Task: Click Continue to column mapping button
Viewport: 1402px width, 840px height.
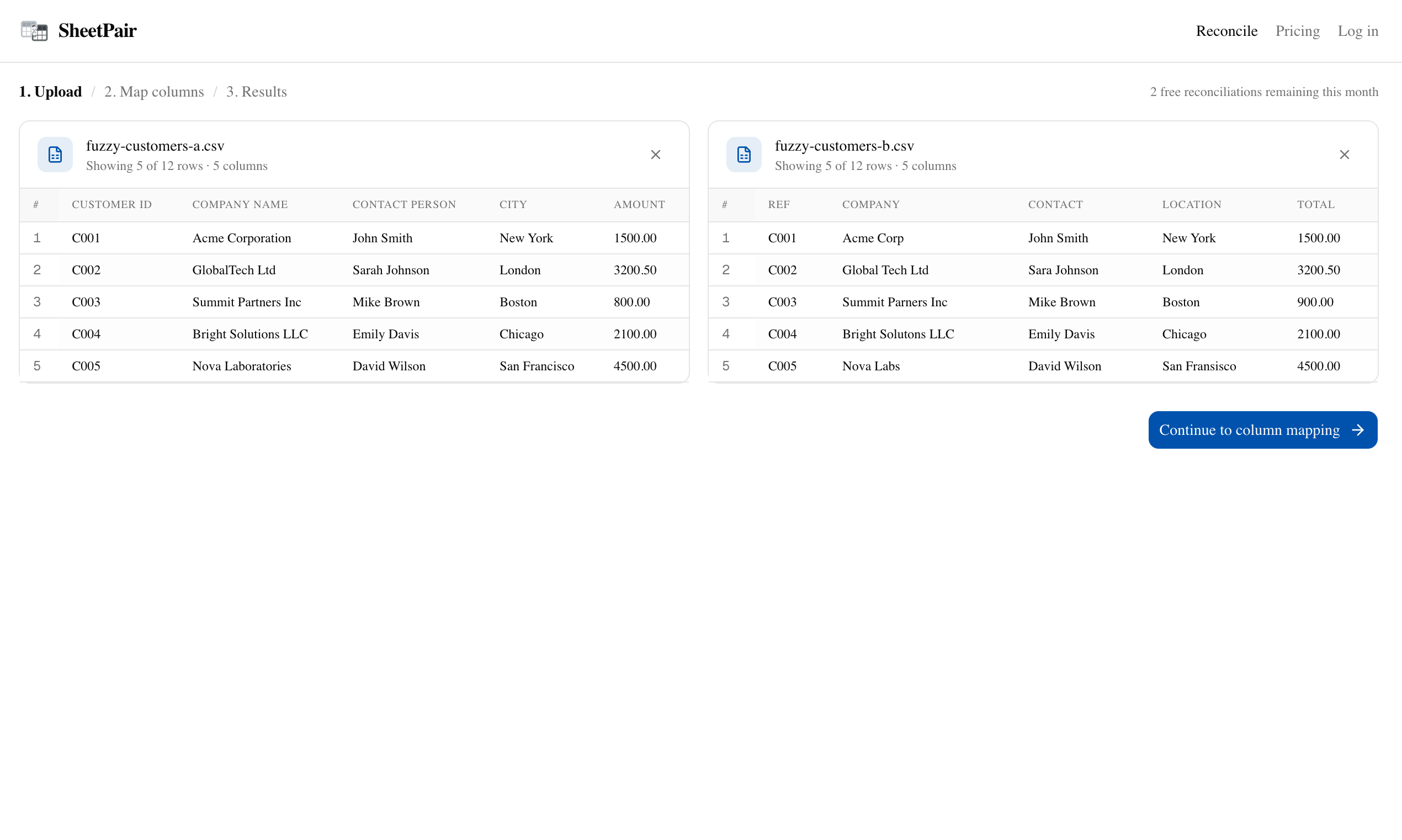Action: tap(1249, 430)
